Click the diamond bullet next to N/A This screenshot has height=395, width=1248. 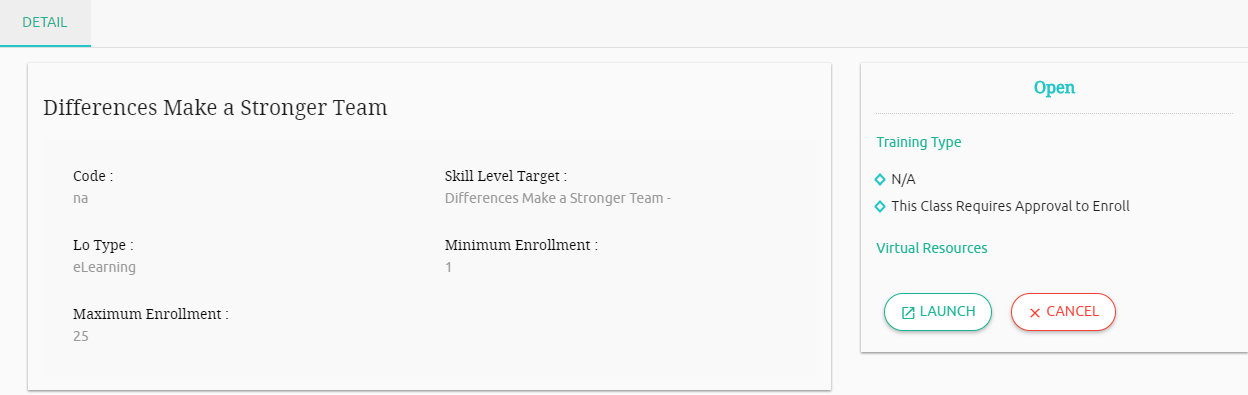pyautogui.click(x=880, y=179)
